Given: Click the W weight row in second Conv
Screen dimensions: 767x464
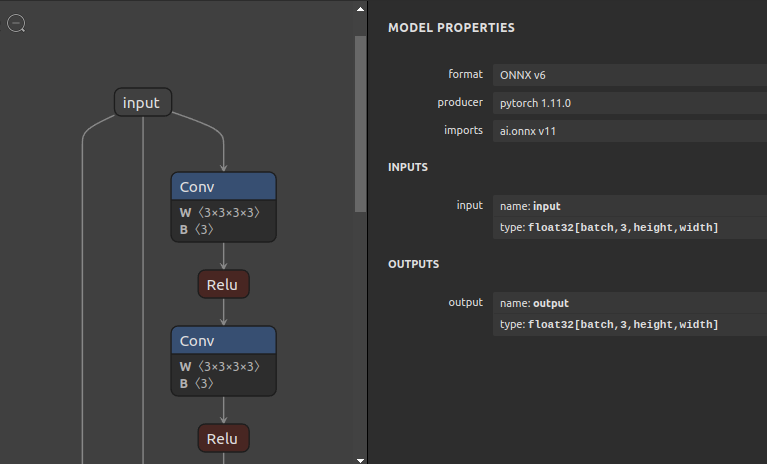Looking at the screenshot, I should pyautogui.click(x=223, y=366).
